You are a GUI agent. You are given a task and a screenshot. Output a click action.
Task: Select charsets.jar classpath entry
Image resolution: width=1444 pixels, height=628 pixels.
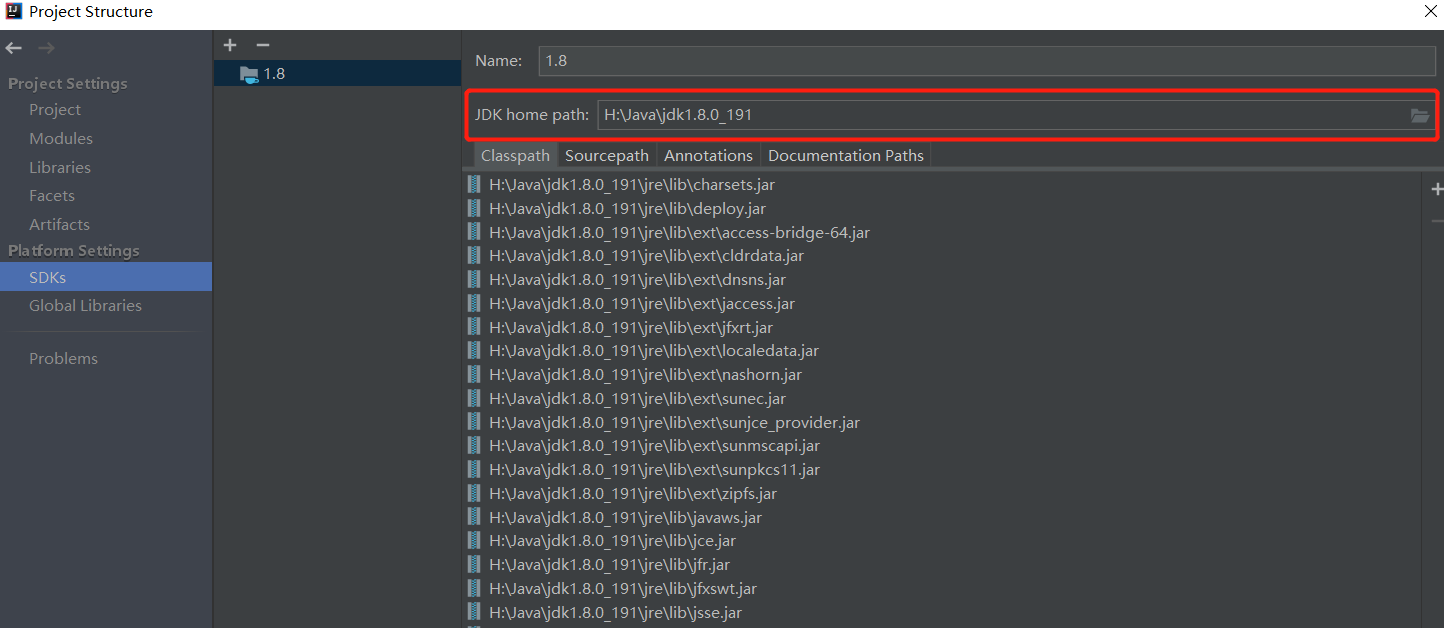pyautogui.click(x=632, y=185)
